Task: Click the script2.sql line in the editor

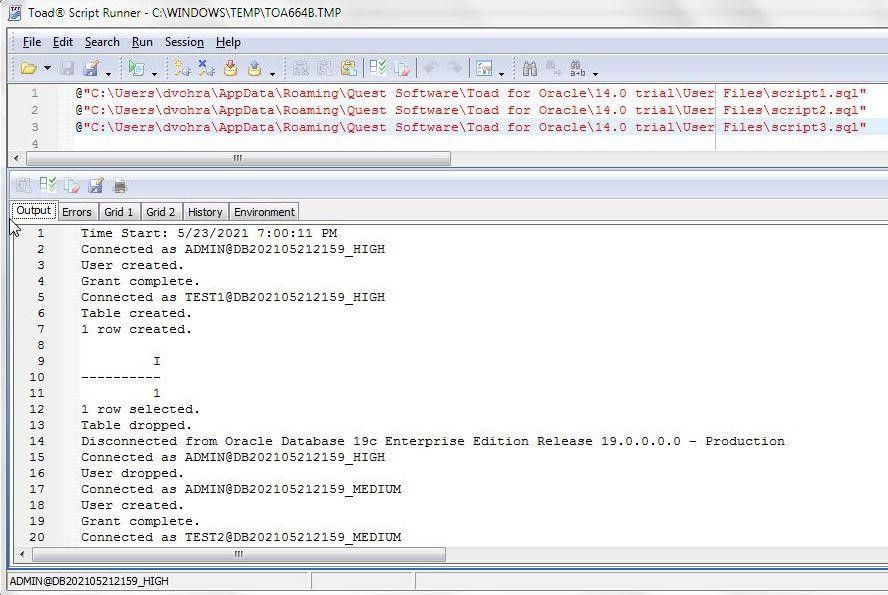Action: [x=471, y=110]
